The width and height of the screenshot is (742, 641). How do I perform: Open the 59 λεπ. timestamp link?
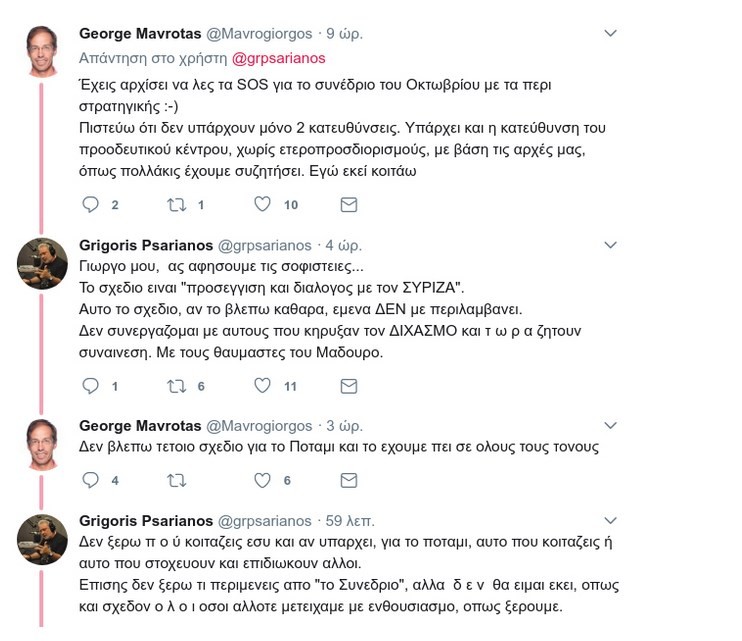350,521
